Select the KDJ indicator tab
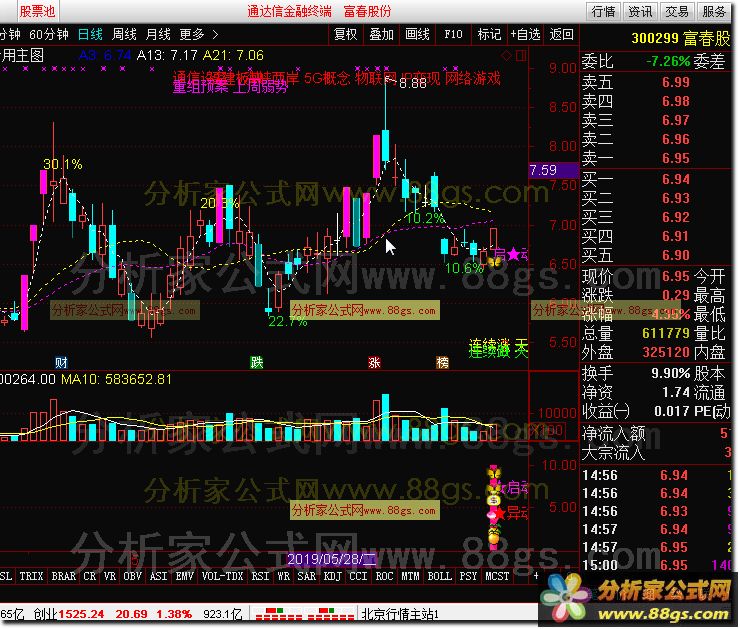 pyautogui.click(x=332, y=576)
